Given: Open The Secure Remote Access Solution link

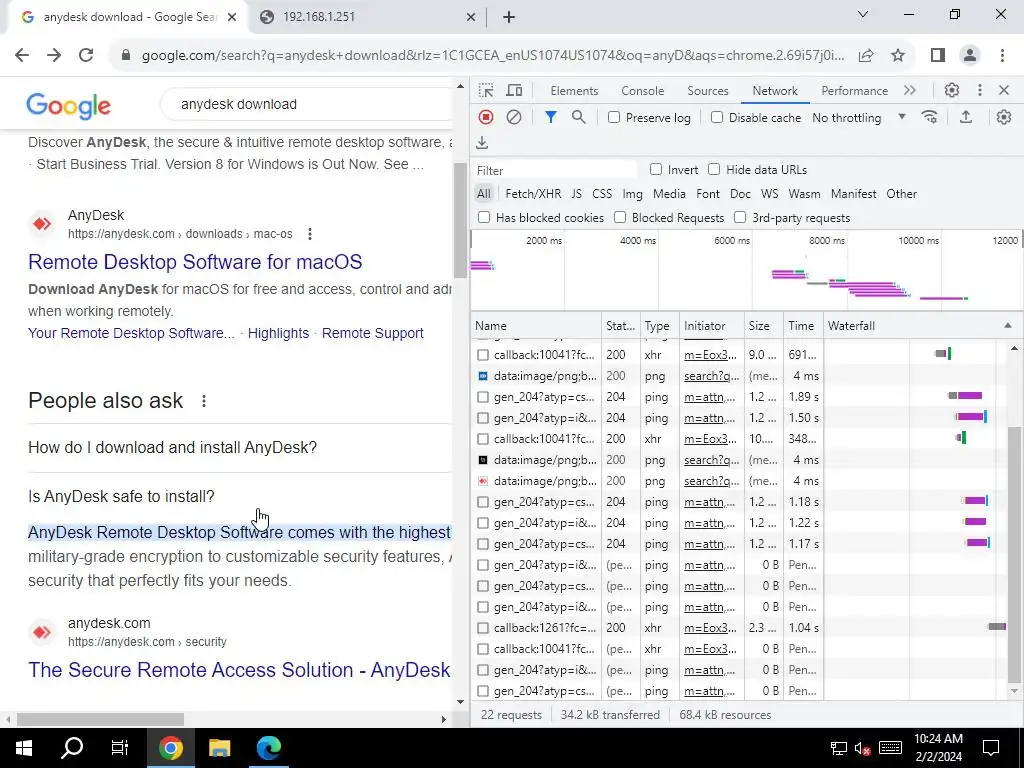Looking at the screenshot, I should (239, 670).
